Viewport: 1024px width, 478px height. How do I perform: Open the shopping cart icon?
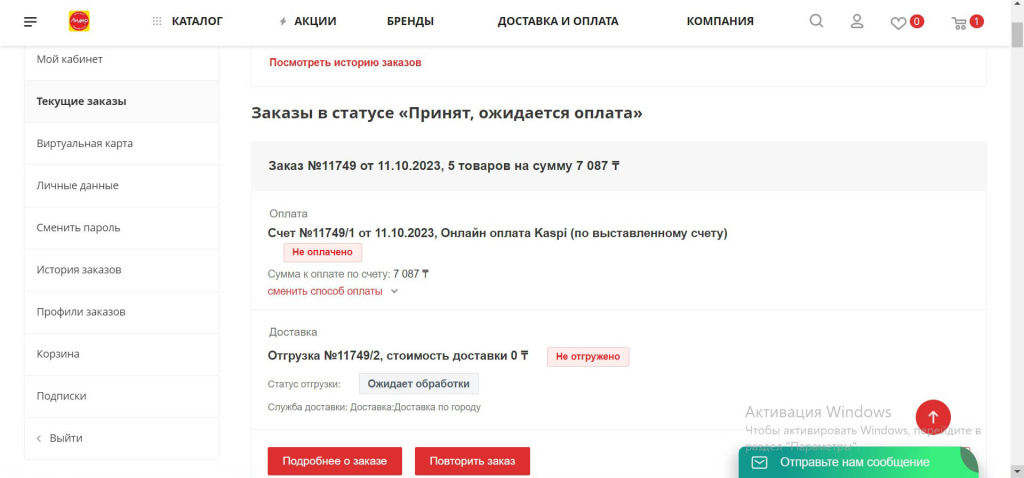click(959, 24)
